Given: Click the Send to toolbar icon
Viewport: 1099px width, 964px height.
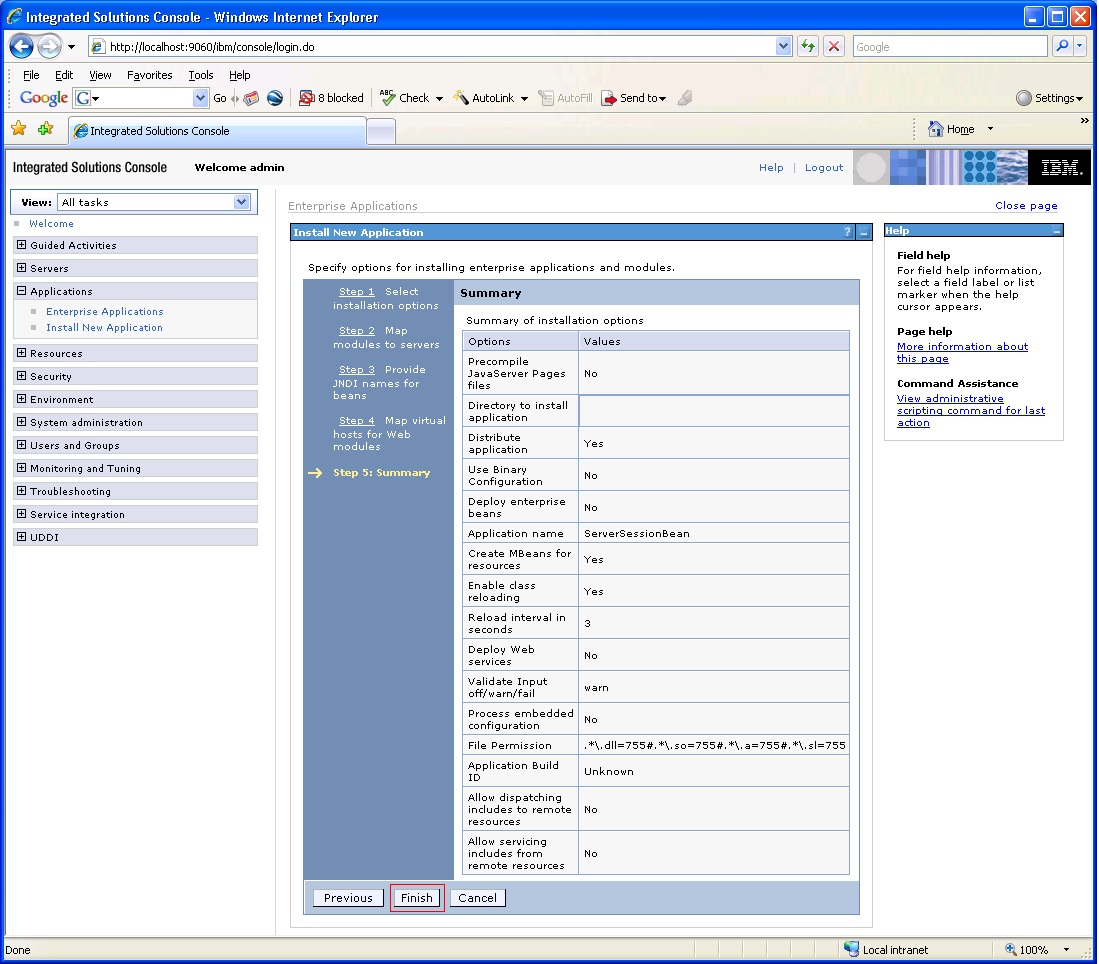Looking at the screenshot, I should pyautogui.click(x=609, y=98).
